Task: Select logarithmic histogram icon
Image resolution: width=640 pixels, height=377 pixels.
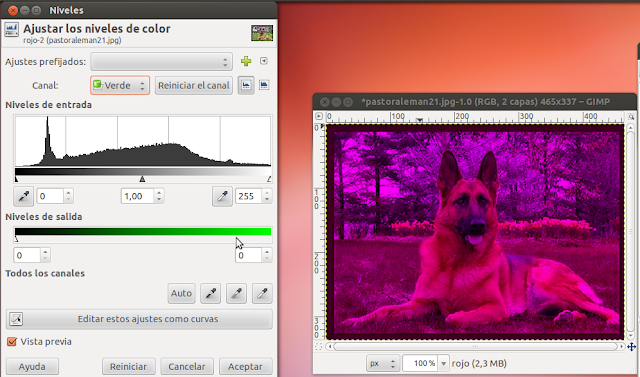Action: [264, 85]
